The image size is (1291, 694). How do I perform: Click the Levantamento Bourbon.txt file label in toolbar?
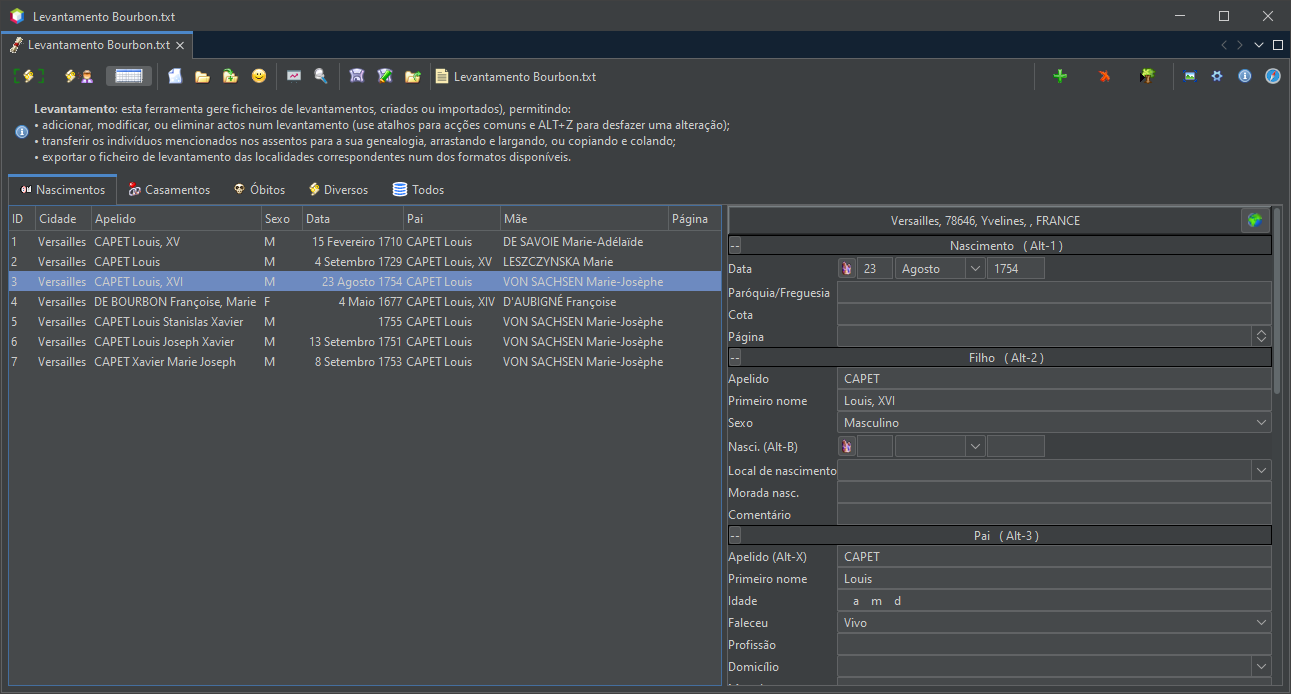coord(516,76)
